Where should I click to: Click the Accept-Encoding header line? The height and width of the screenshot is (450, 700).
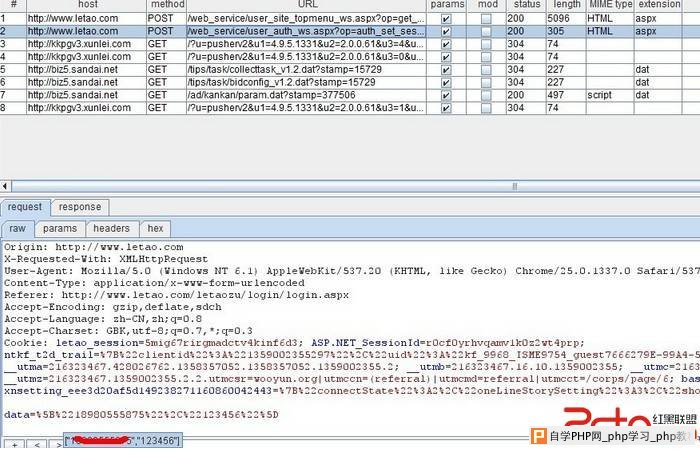click(112, 308)
